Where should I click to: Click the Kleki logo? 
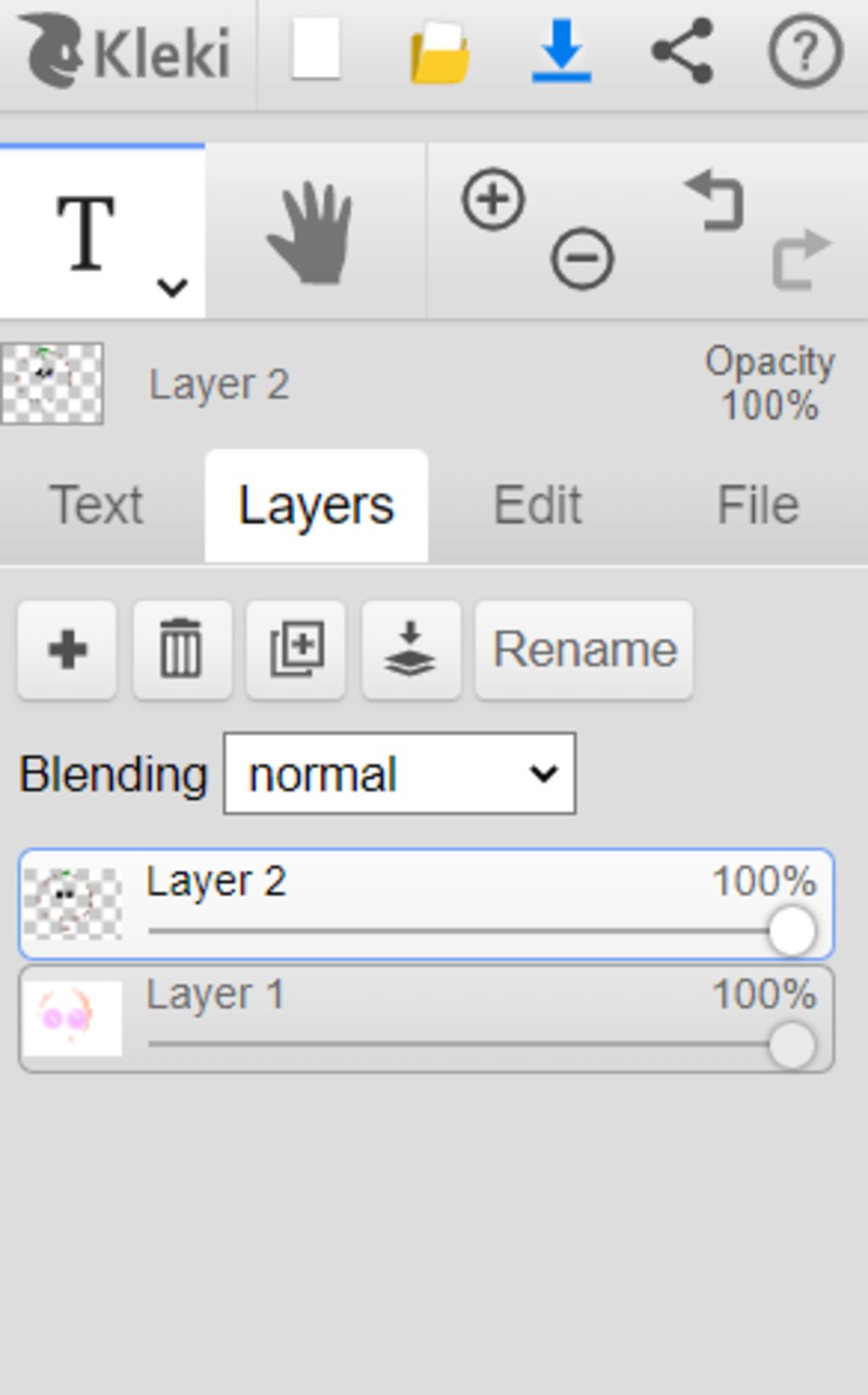tap(125, 51)
